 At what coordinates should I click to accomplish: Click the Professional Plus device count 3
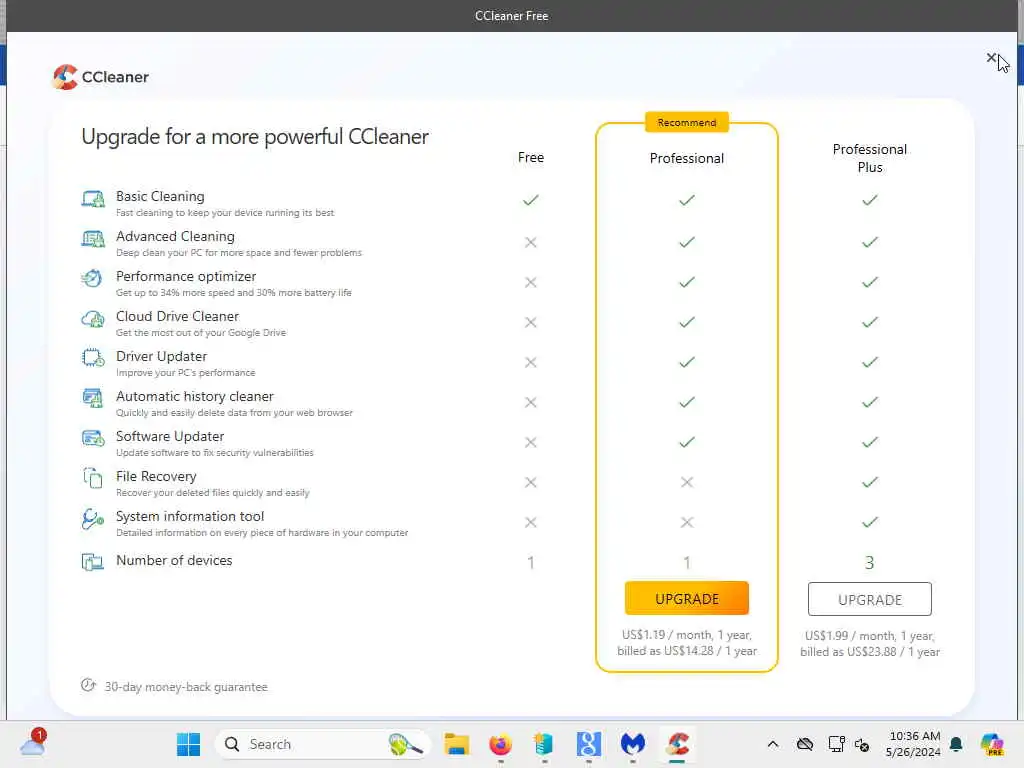coord(869,562)
